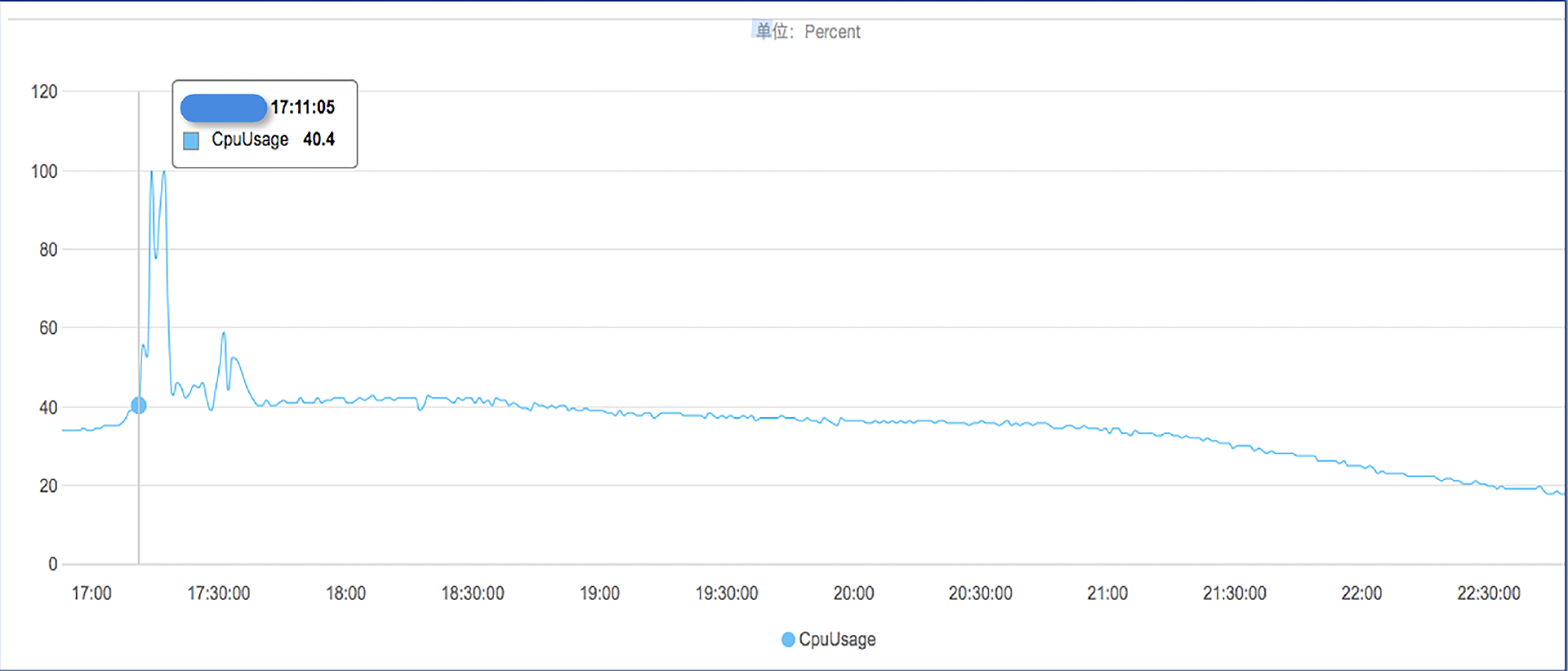Choose the 22:00 x-axis time label
The height and width of the screenshot is (671, 1568).
[1361, 593]
